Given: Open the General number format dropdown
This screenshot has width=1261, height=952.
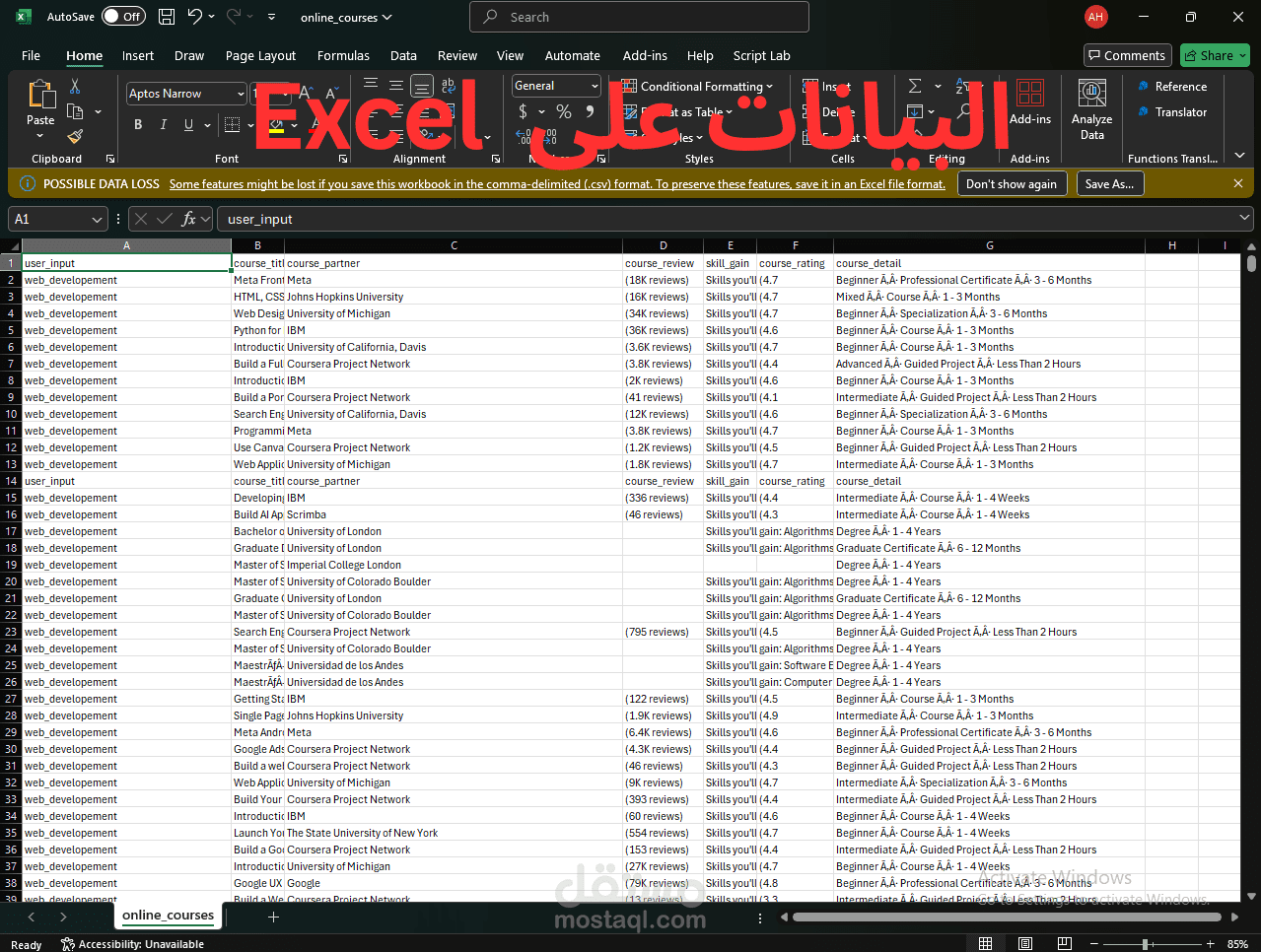Looking at the screenshot, I should coord(595,86).
